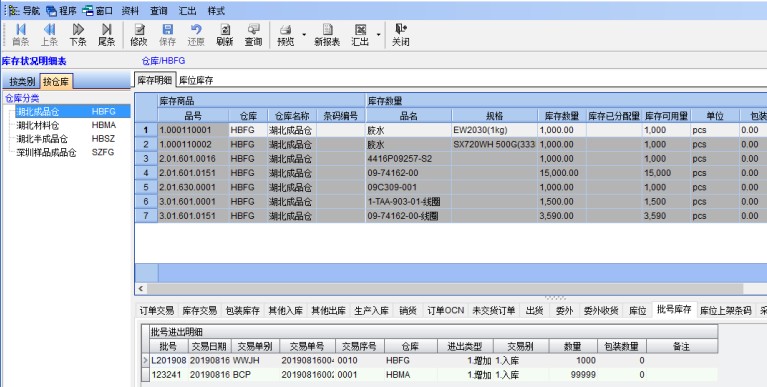
Task: Open the 资料 menu
Action: pos(130,10)
